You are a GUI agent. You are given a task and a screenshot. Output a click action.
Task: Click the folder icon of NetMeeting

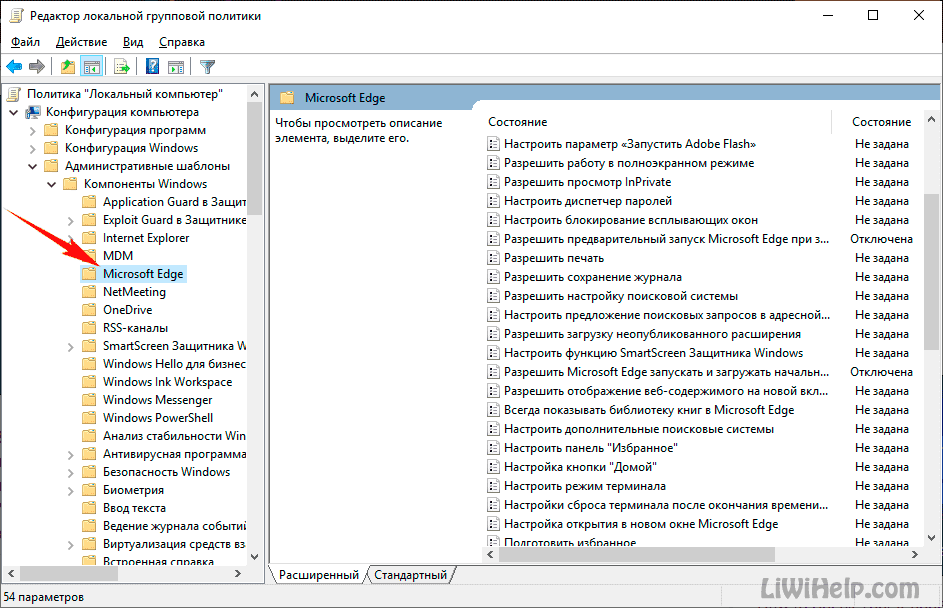pyautogui.click(x=89, y=292)
